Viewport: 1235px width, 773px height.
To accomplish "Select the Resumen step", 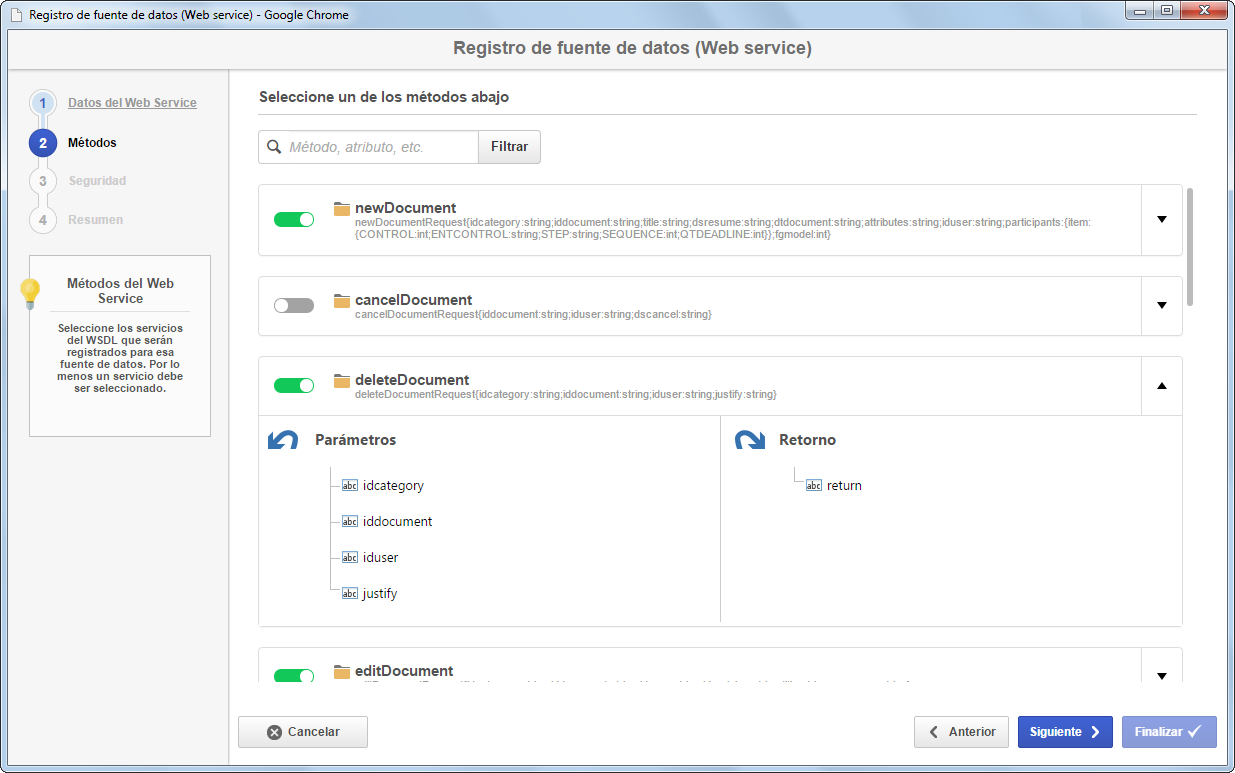I will [x=96, y=219].
